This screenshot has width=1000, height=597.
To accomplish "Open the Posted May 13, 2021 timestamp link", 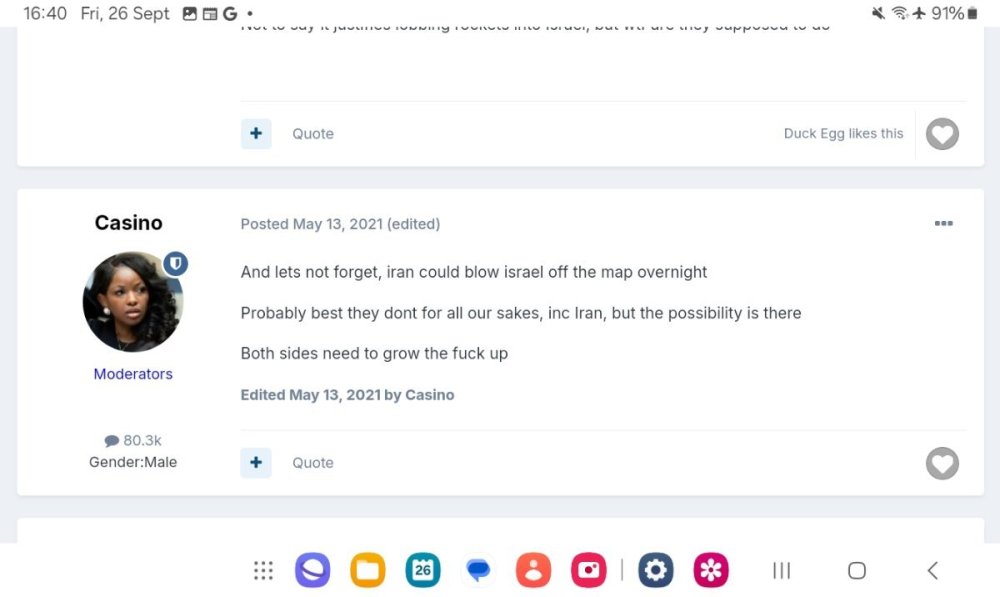I will (x=311, y=224).
